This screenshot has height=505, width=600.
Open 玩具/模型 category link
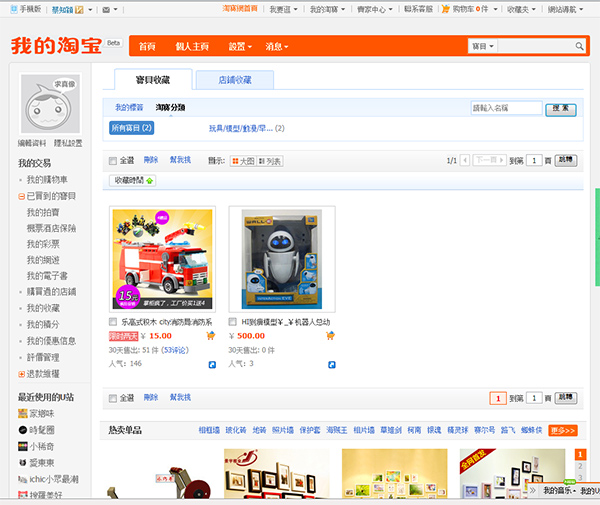tap(241, 129)
